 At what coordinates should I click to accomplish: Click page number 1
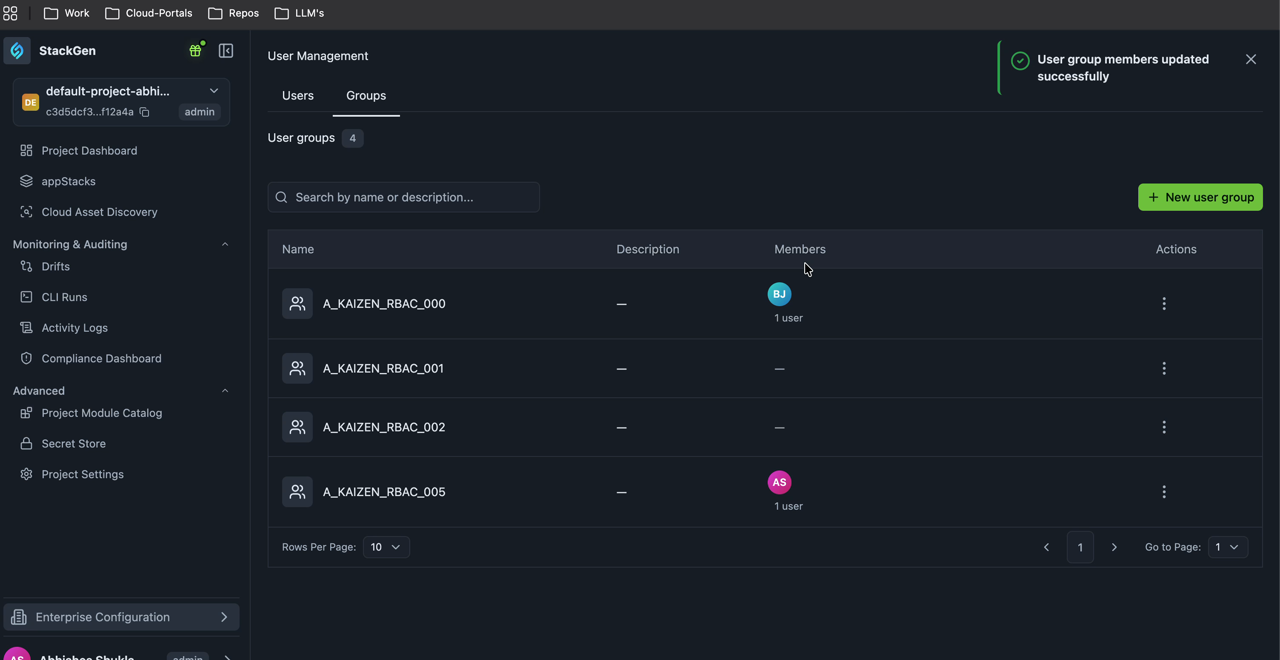point(1080,547)
